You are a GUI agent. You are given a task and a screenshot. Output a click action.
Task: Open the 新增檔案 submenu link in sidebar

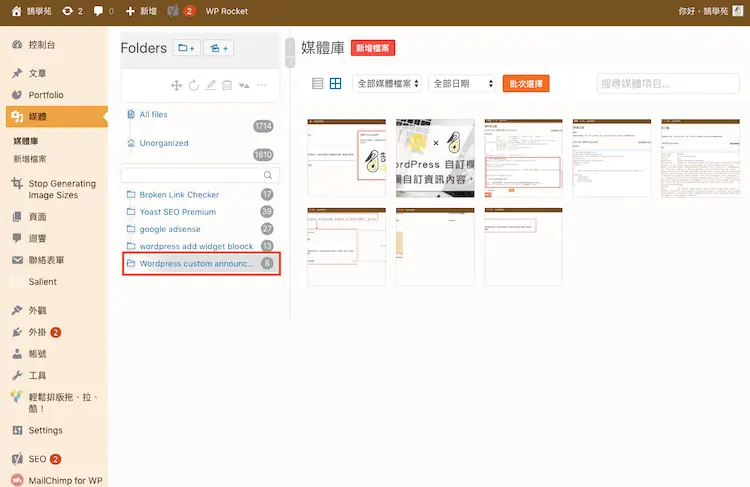coord(30,159)
